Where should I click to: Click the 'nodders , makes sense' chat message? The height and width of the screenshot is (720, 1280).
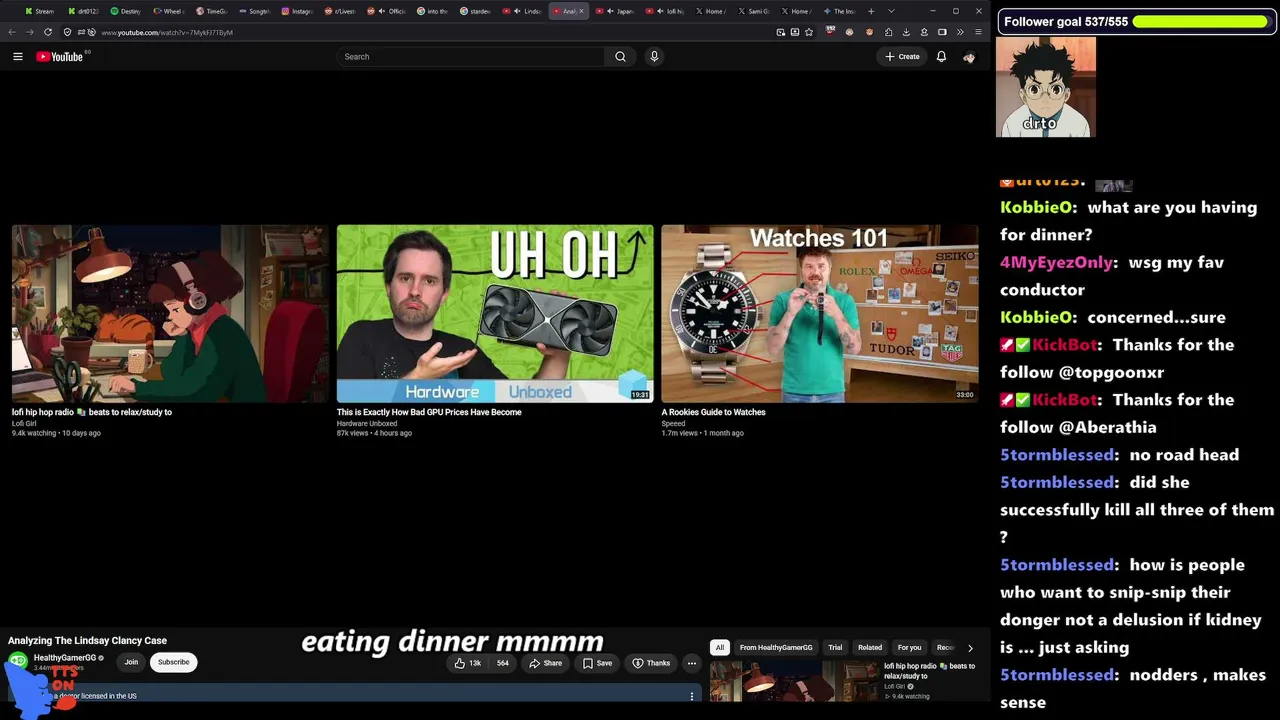coord(1134,689)
